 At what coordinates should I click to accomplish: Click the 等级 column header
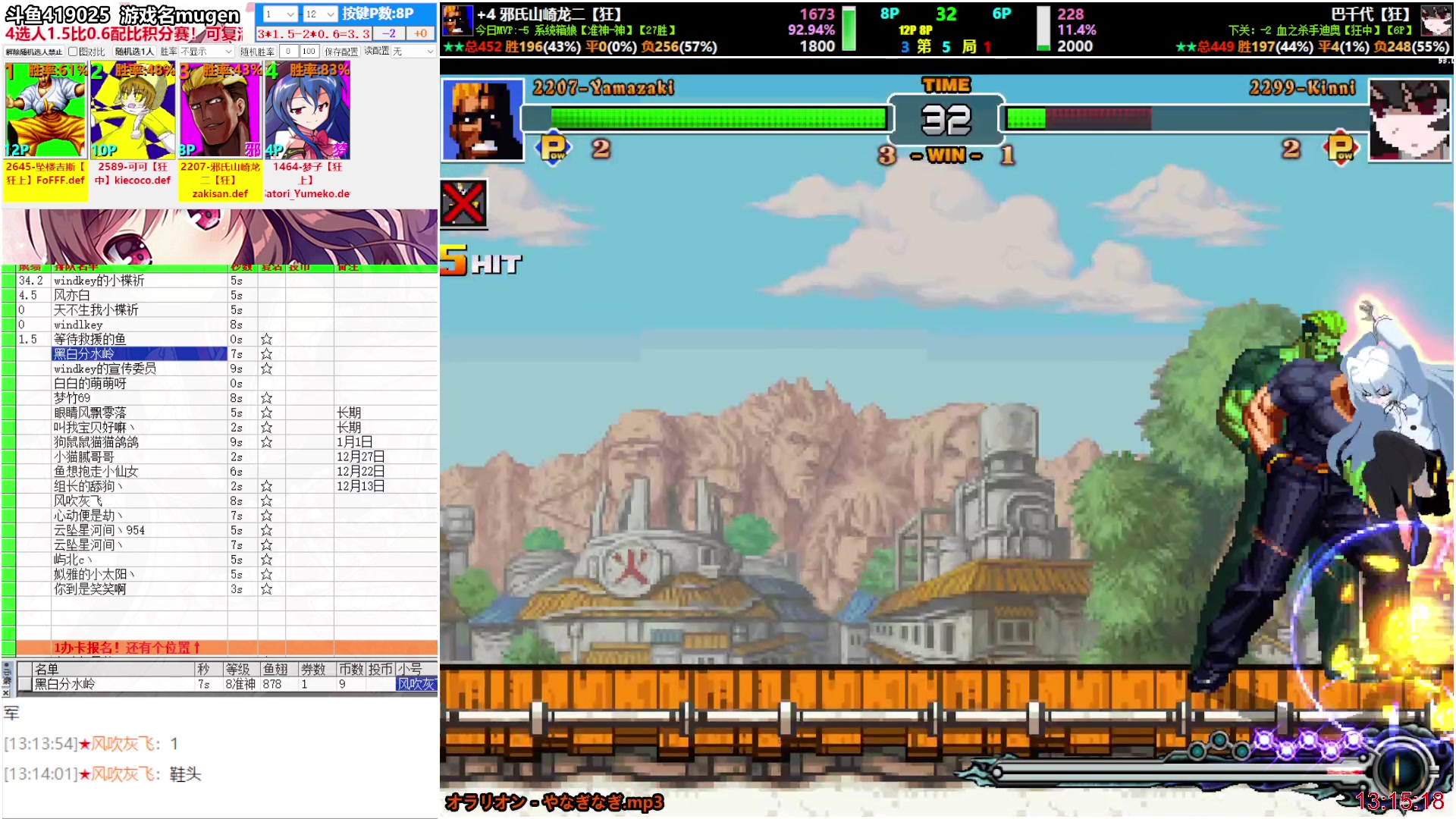point(241,669)
